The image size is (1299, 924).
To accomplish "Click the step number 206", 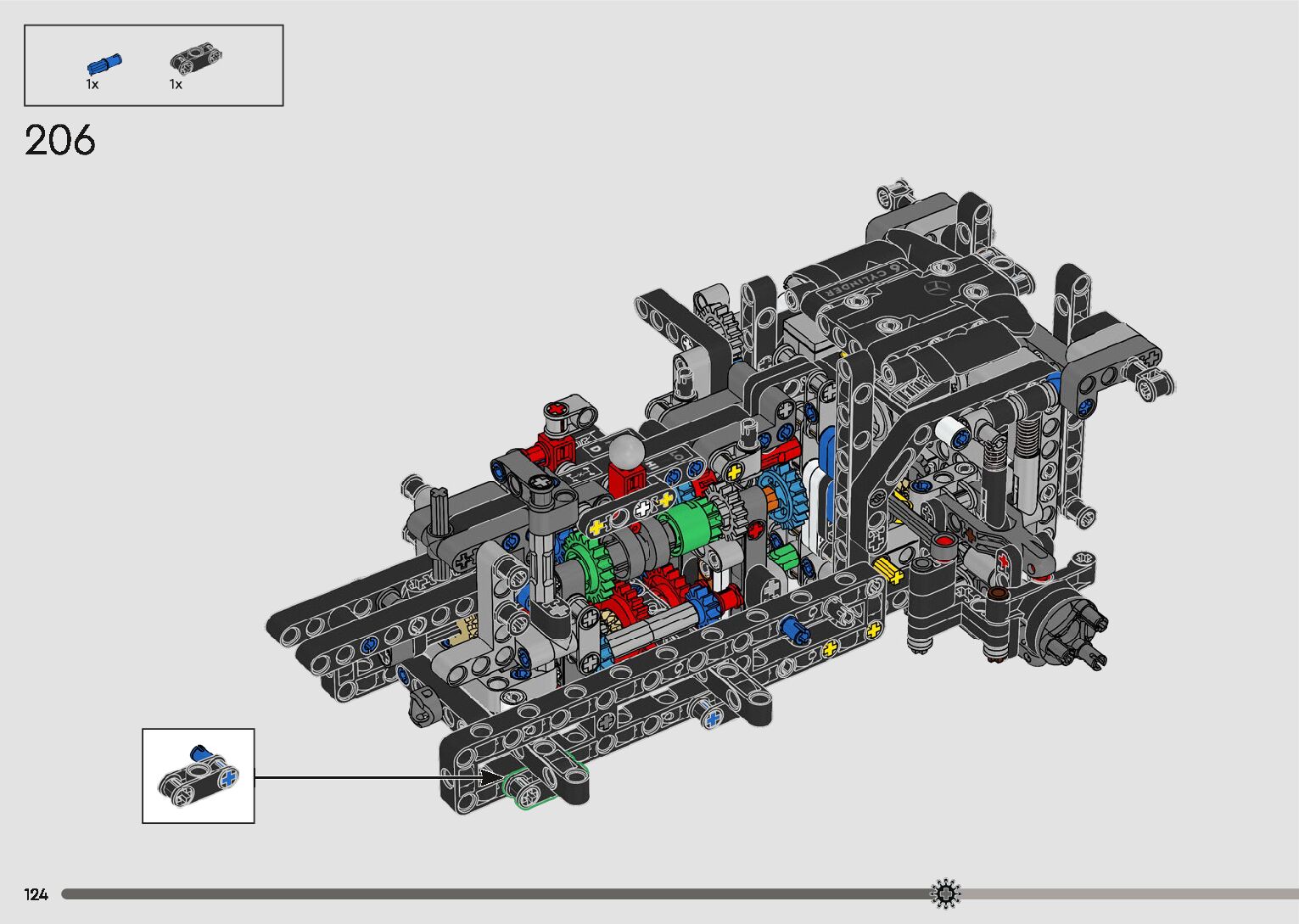I will point(60,141).
